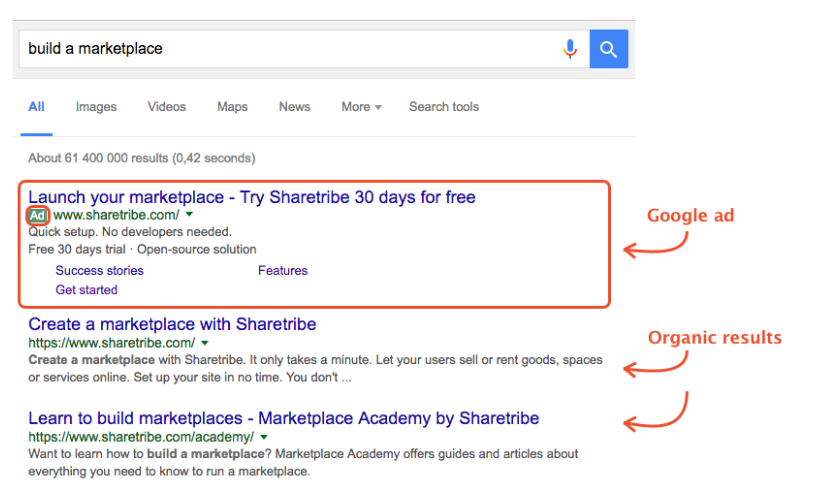Click the blue magnifying glass search button
817x495 pixels.
pos(608,48)
